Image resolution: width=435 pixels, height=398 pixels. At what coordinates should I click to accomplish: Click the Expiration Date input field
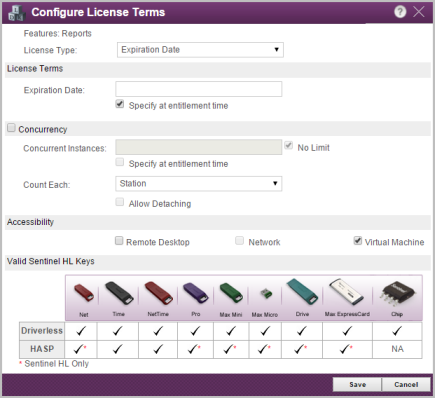199,89
